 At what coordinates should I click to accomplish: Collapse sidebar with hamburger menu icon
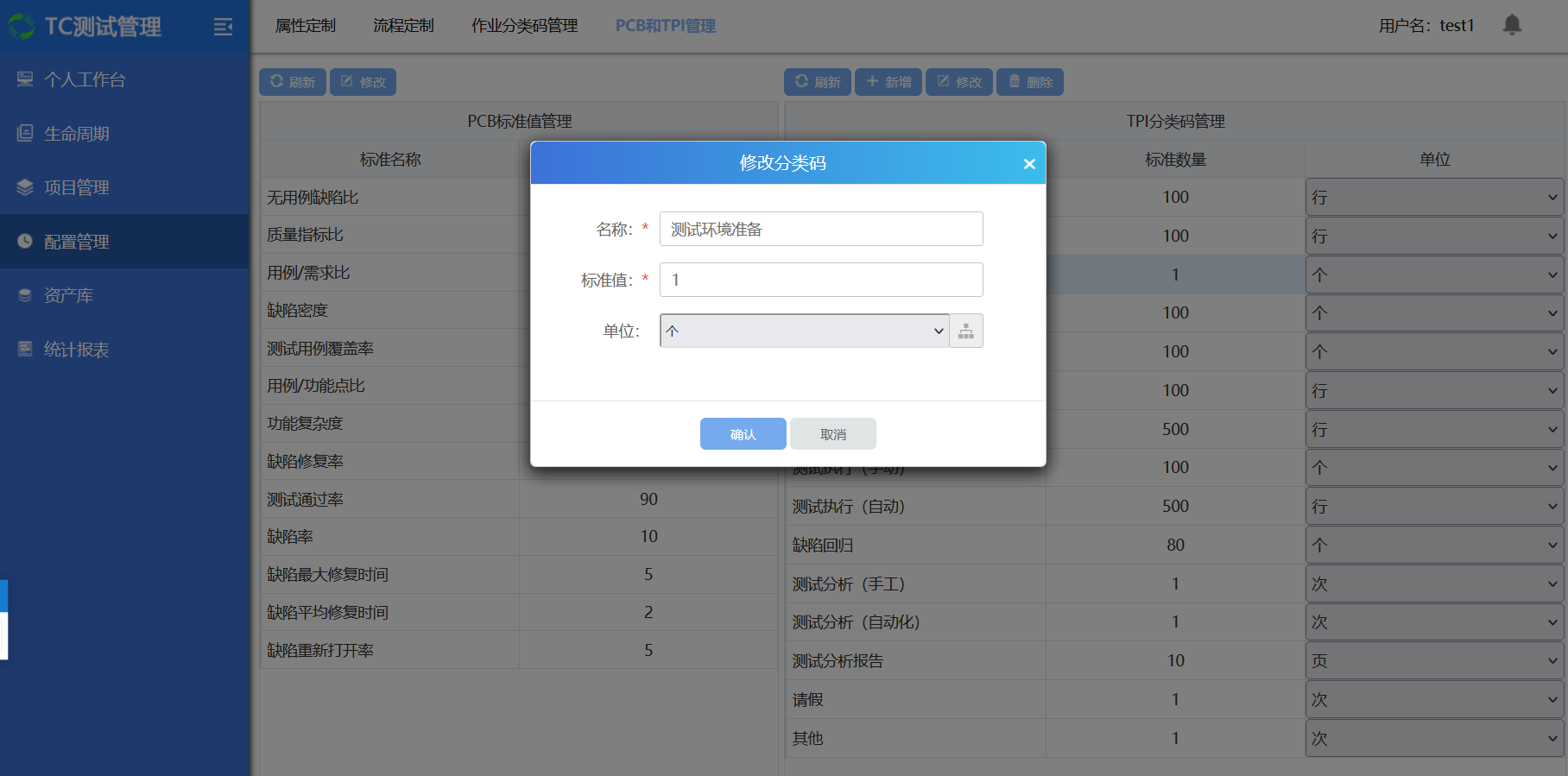click(x=223, y=27)
